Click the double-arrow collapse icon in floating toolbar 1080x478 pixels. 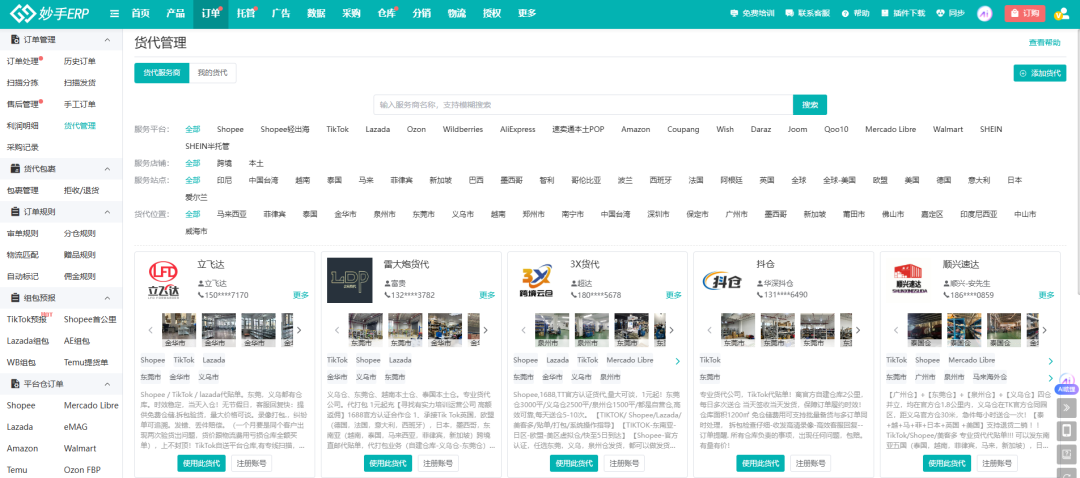1066,407
